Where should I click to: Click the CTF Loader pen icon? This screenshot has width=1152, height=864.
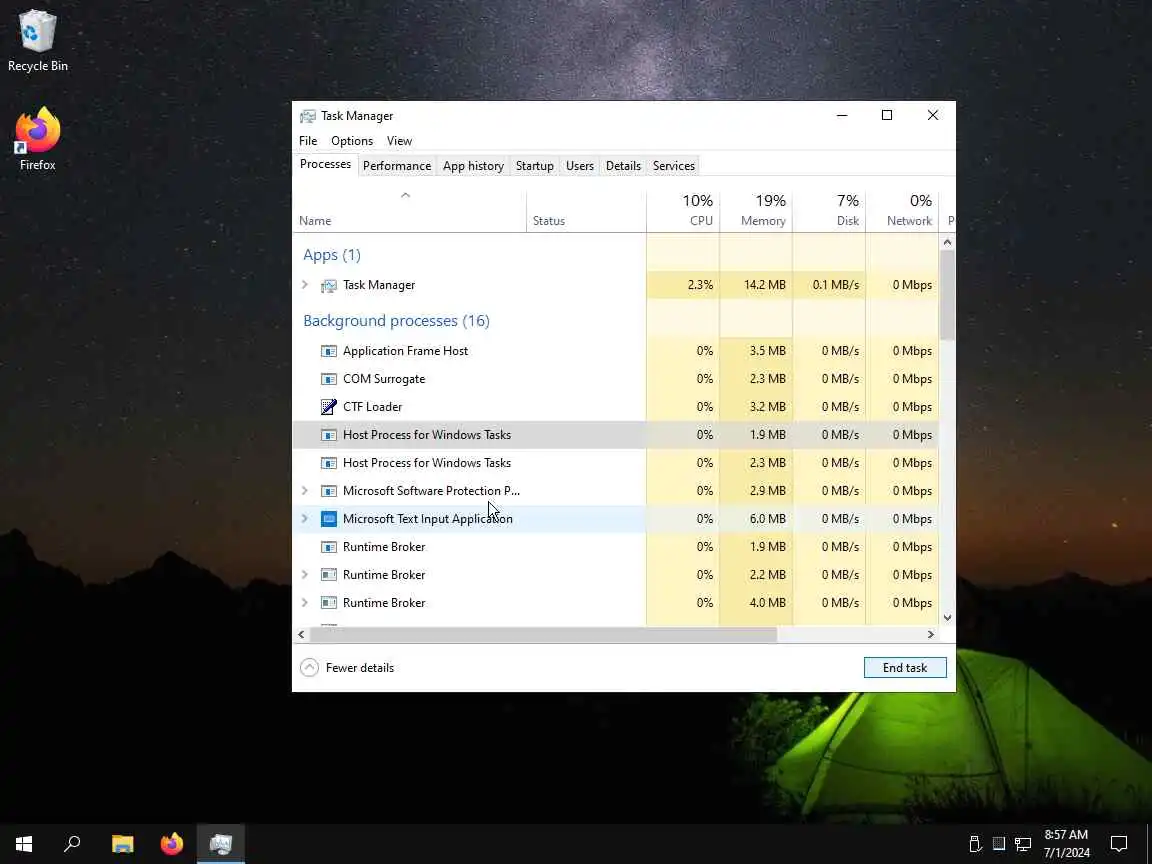tap(328, 407)
